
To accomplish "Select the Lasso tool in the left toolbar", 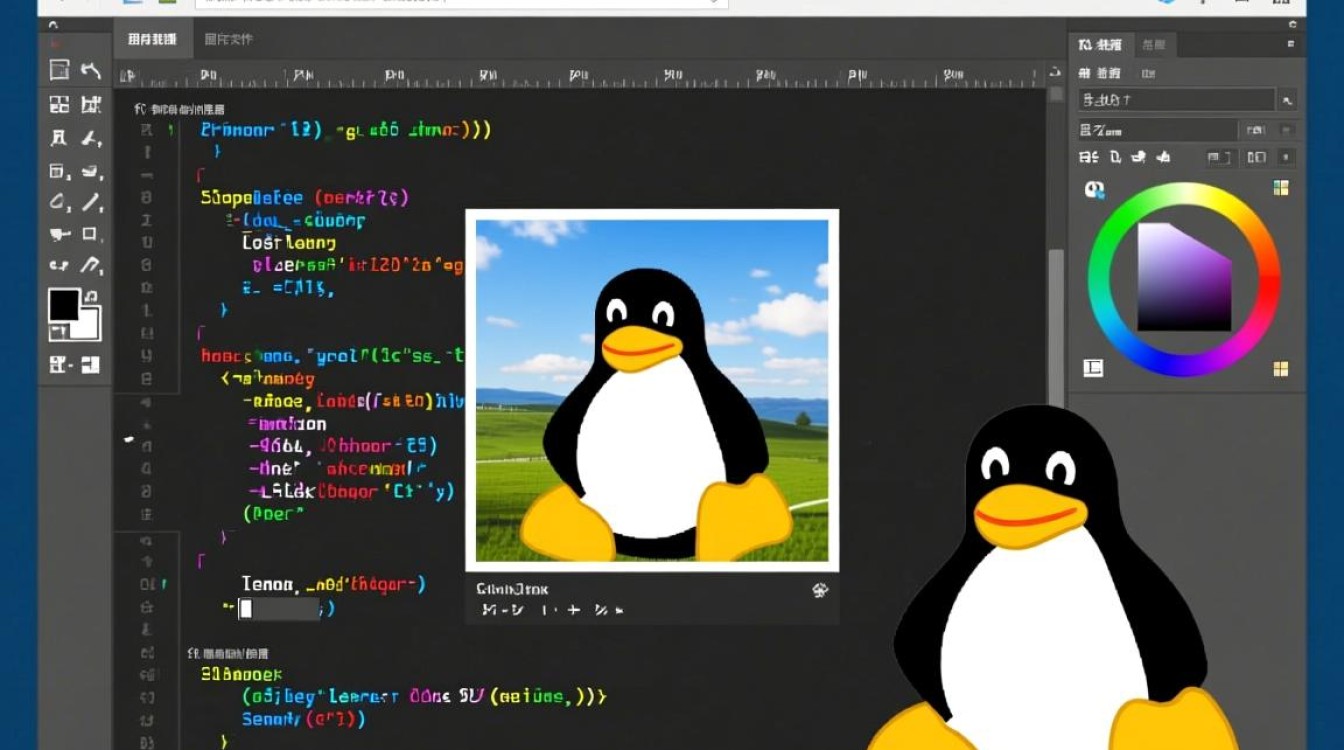I will point(59,200).
